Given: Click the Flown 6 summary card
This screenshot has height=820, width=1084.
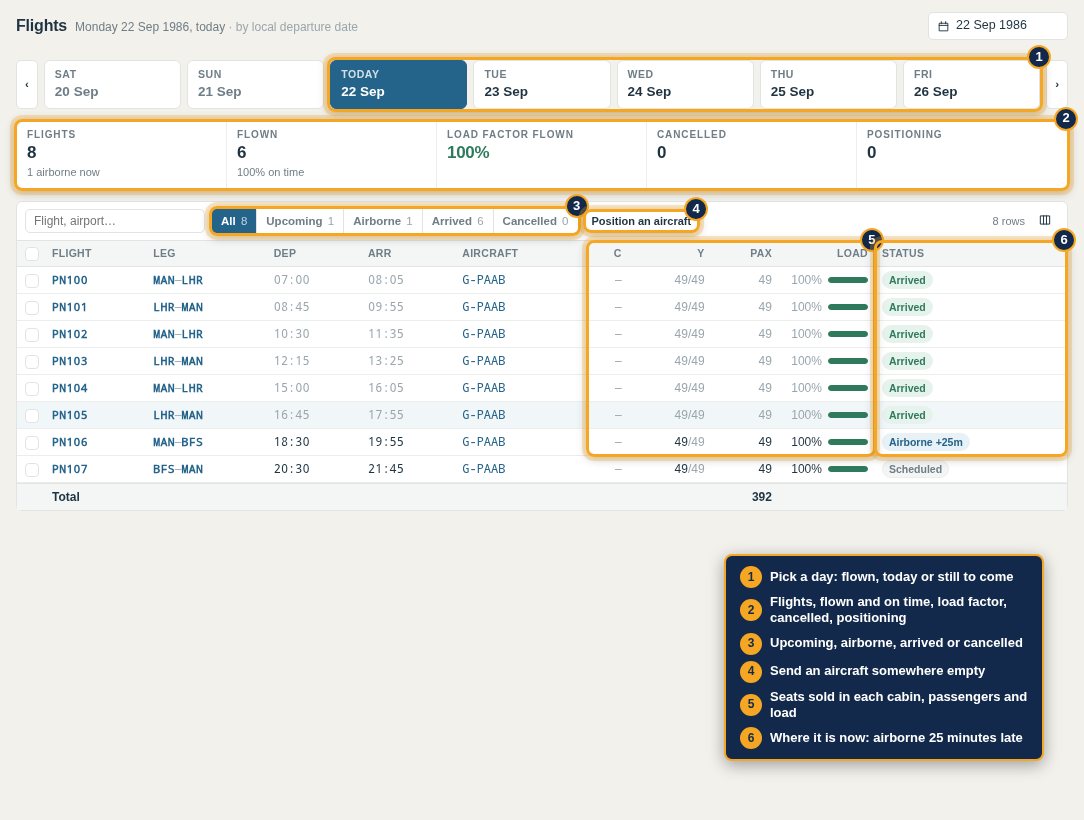Looking at the screenshot, I should (x=331, y=154).
